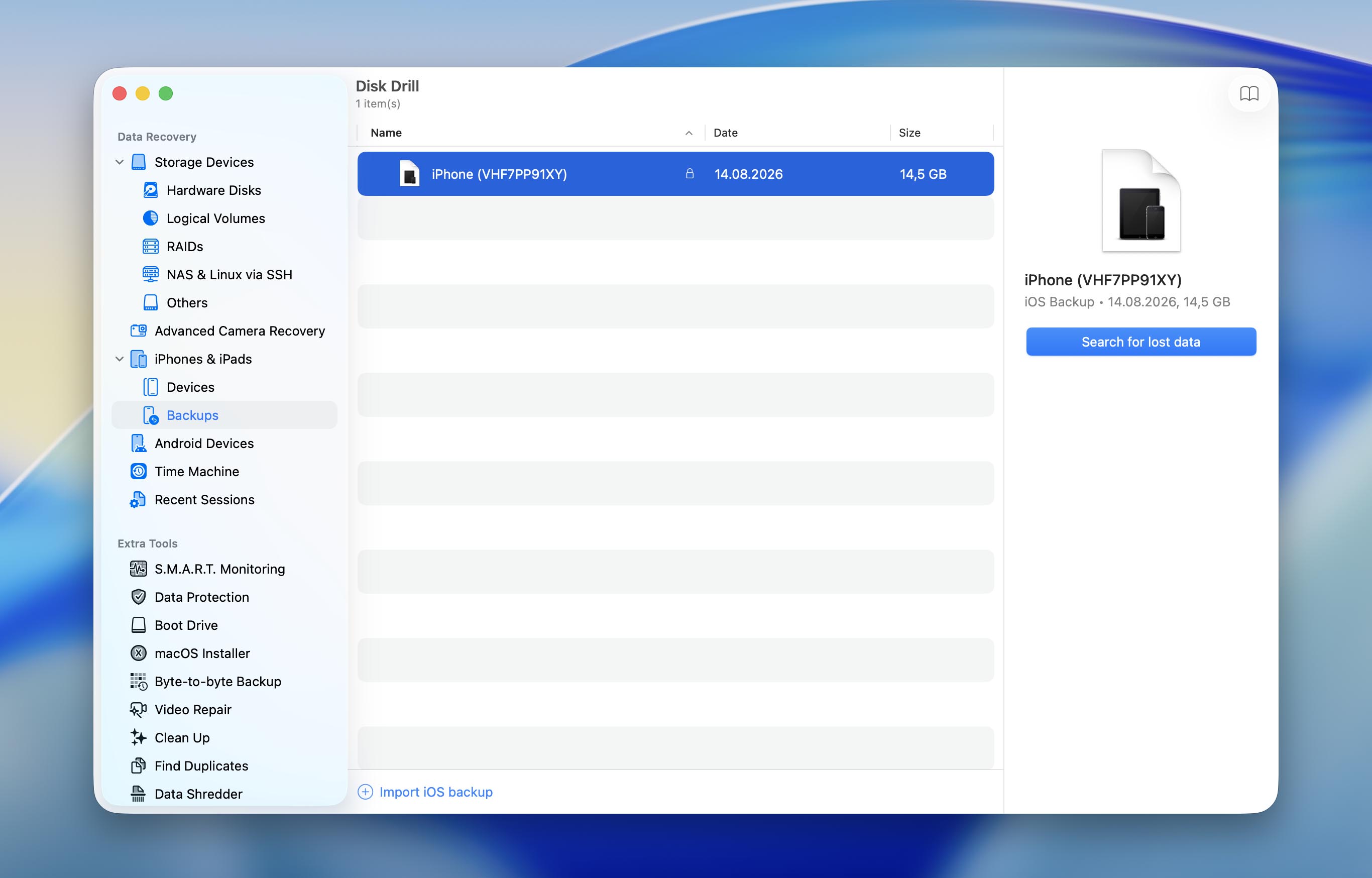The image size is (1372, 878).
Task: Go to Time Machine
Action: (x=197, y=471)
